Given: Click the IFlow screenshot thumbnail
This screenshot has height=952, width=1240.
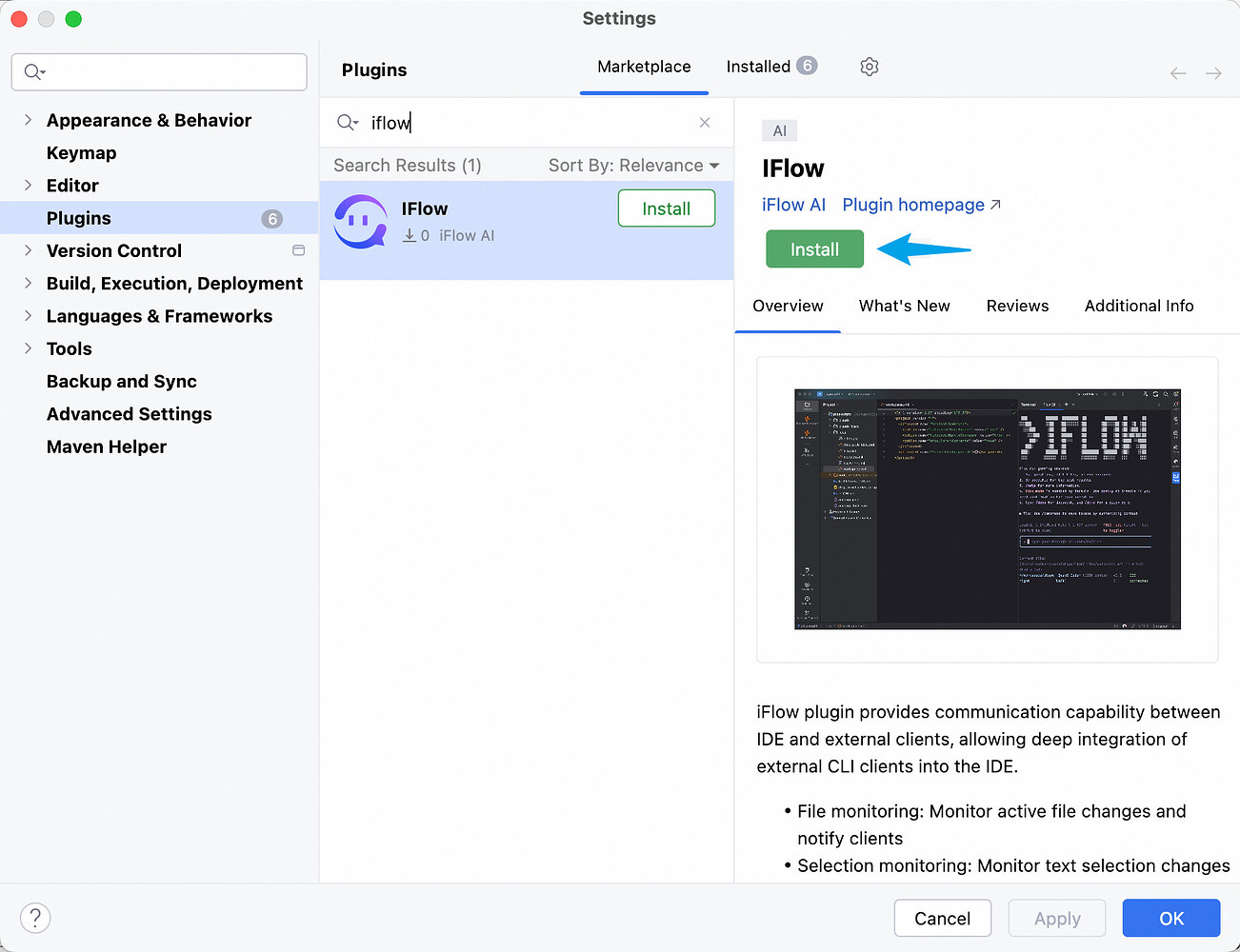Looking at the screenshot, I should point(987,508).
